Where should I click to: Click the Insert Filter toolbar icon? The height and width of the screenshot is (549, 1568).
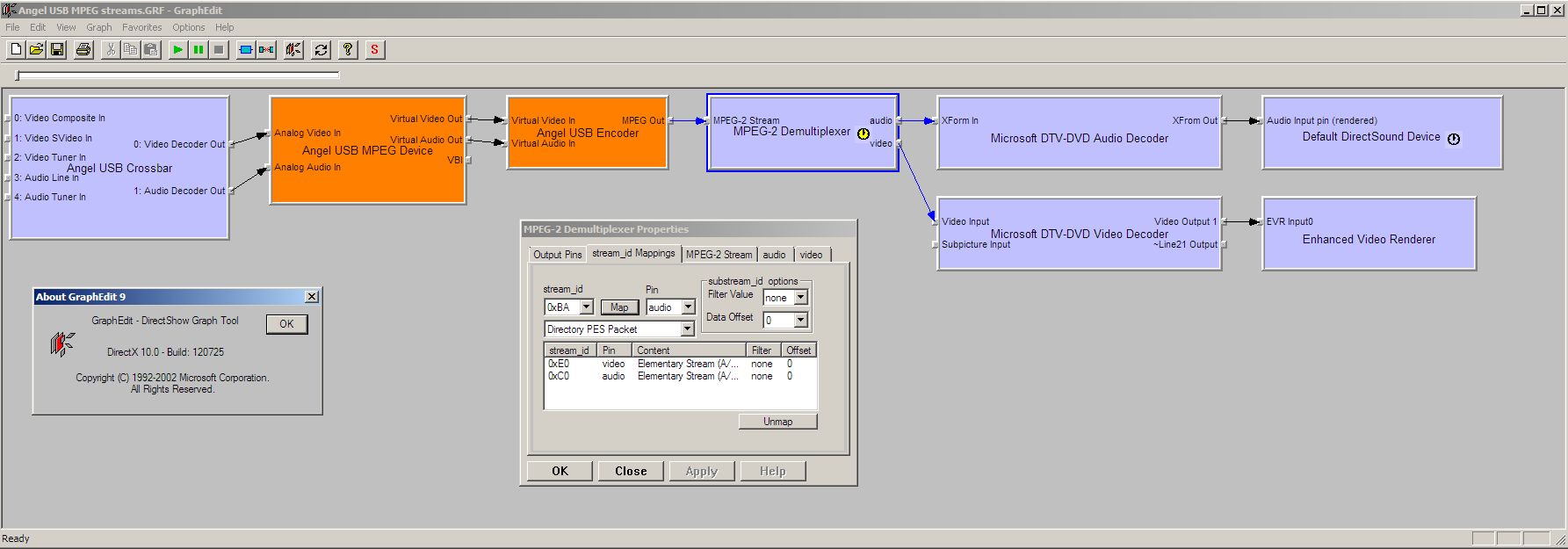pyautogui.click(x=246, y=49)
